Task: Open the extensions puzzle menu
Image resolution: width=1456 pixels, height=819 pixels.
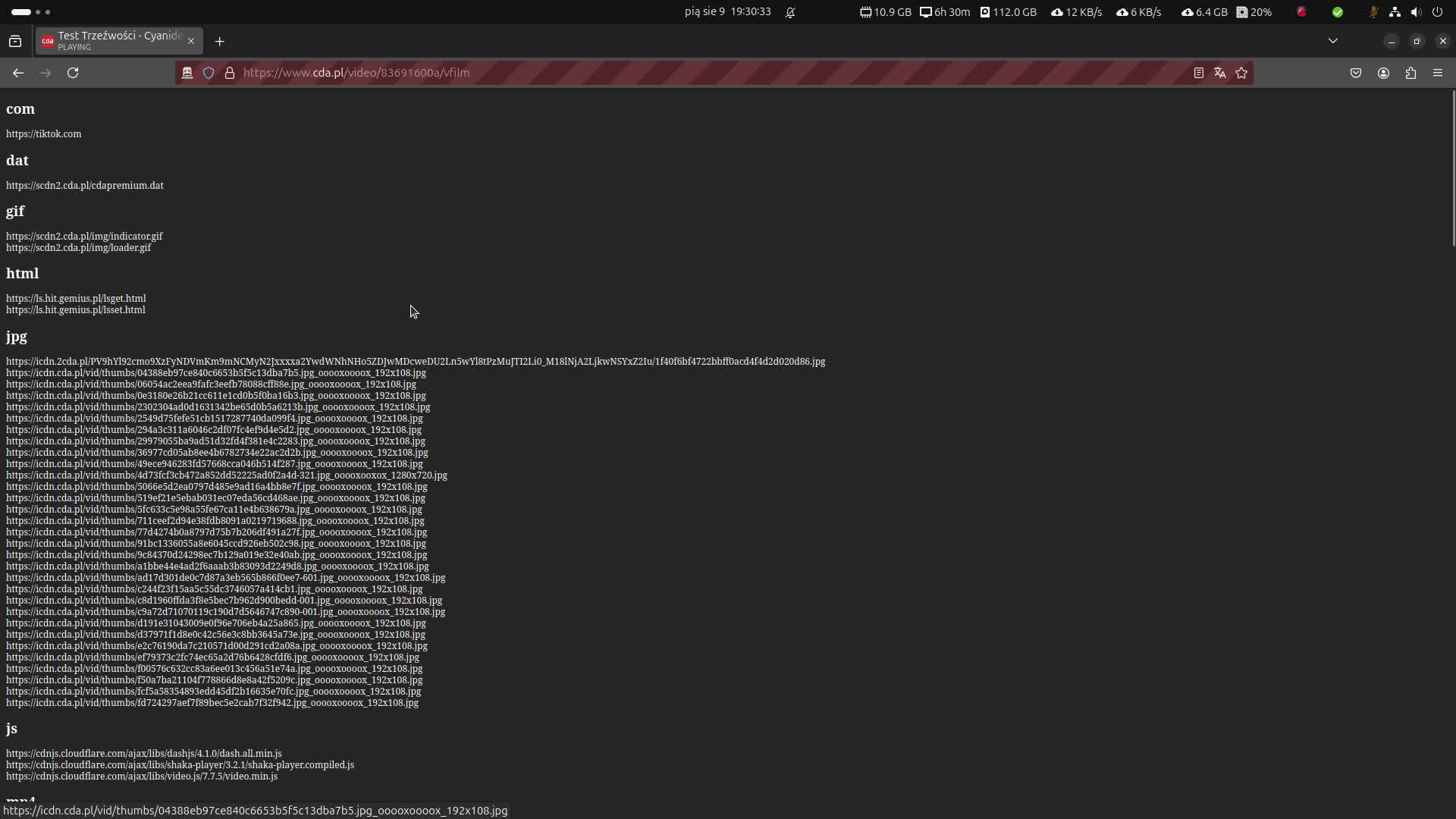Action: (1410, 73)
